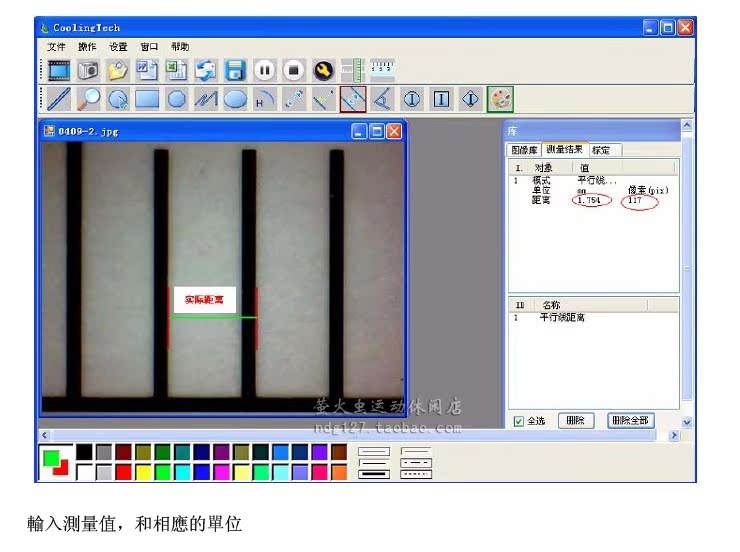Toggle the 全选 select-all checkbox
740x552 pixels.
click(518, 422)
